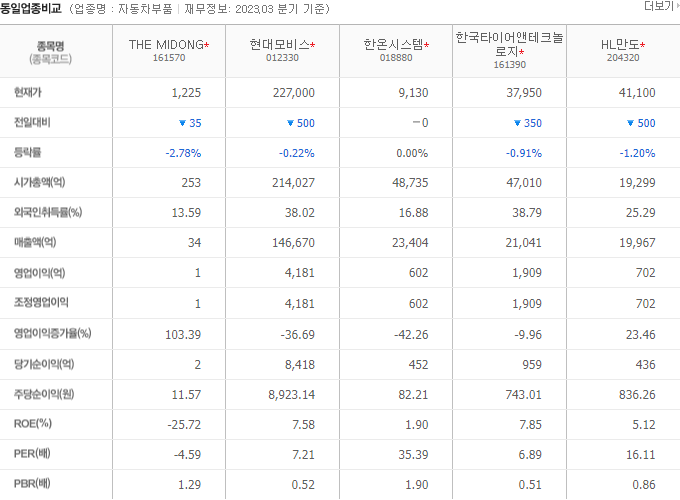Image resolution: width=680 pixels, height=500 pixels.
Task: Select the 현재가 row label
Action: pos(28,92)
